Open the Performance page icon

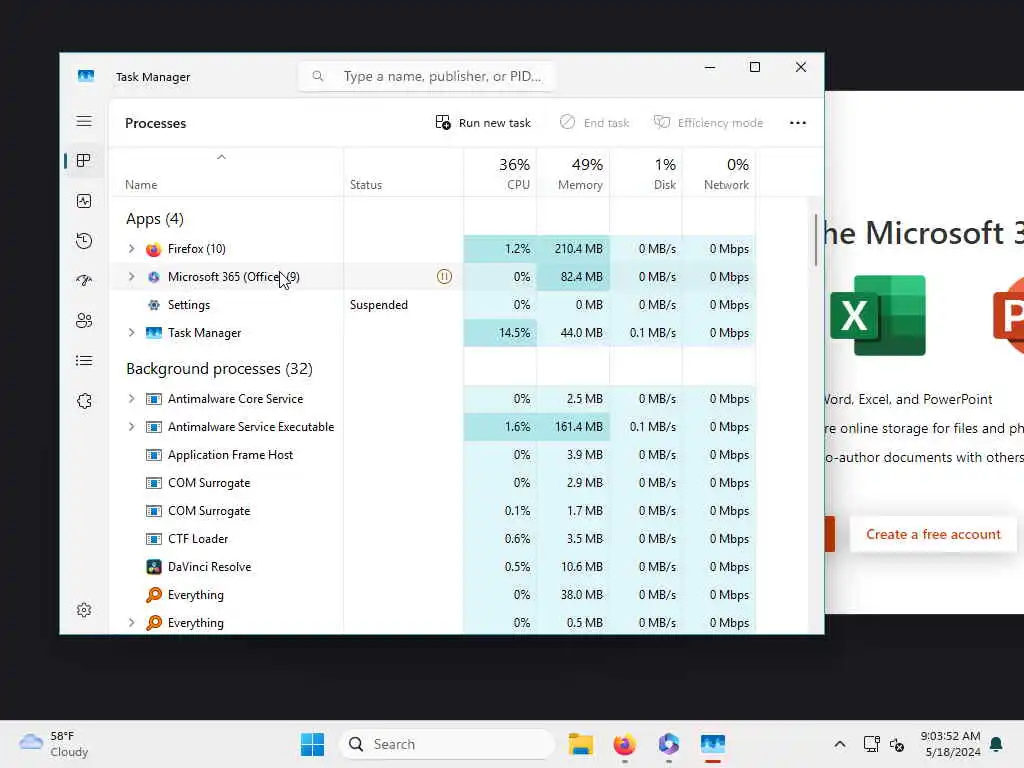pyautogui.click(x=84, y=201)
